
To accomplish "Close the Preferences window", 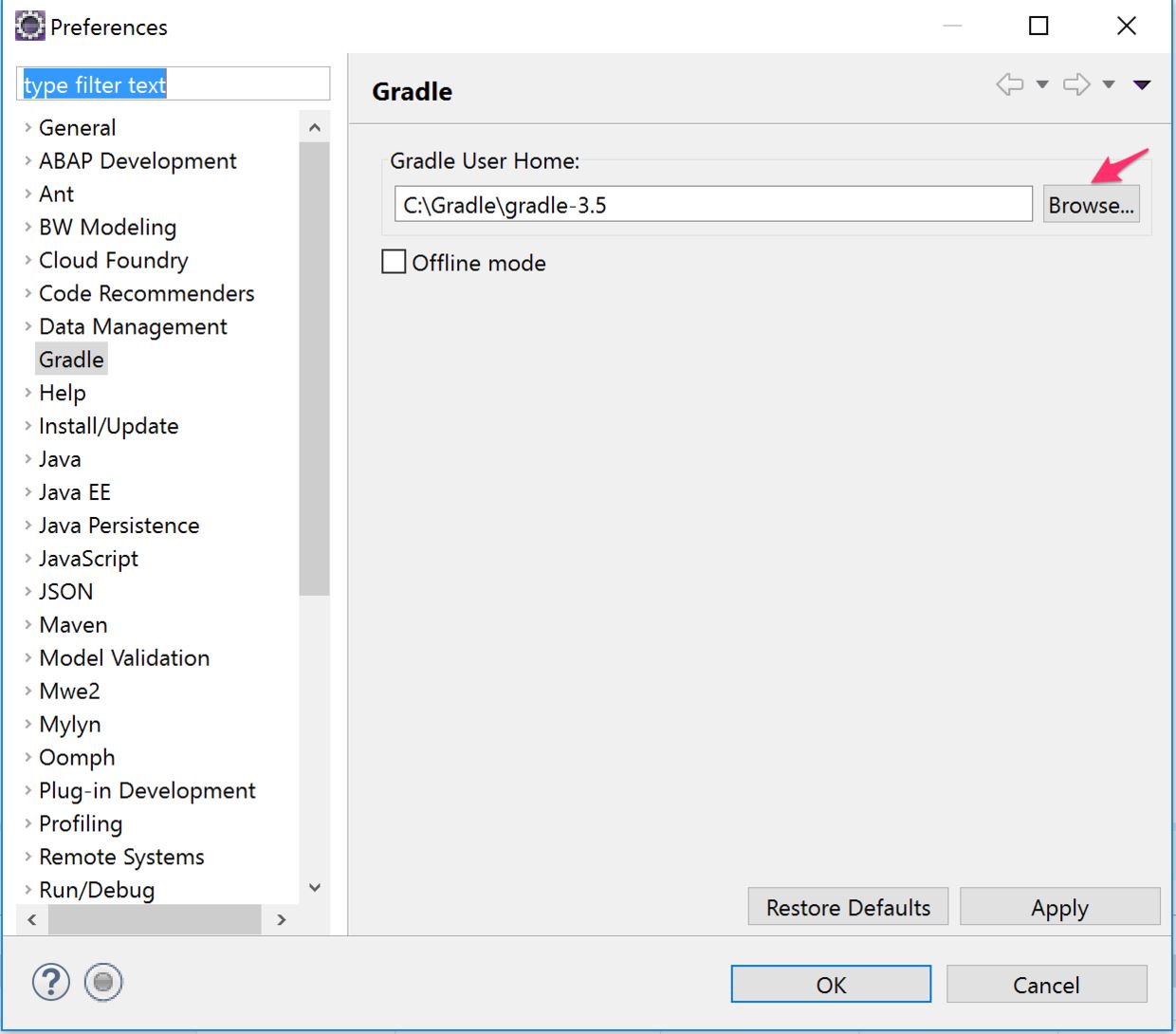I will 1126,26.
